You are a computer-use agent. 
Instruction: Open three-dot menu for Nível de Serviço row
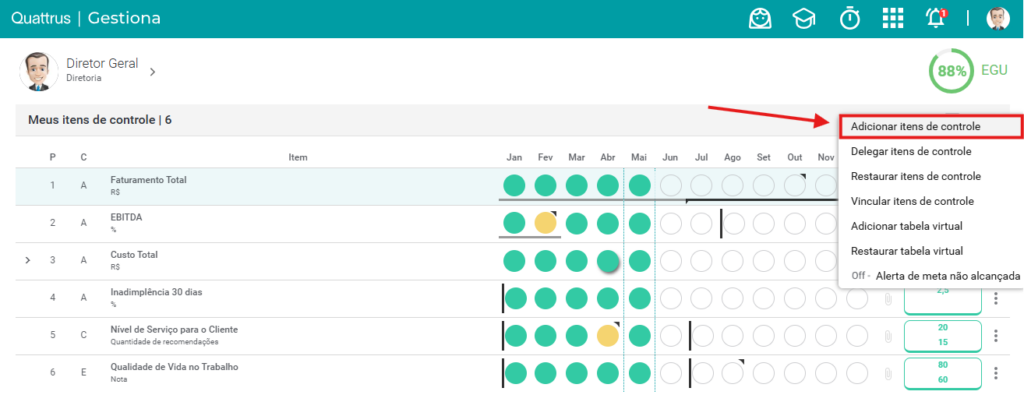point(996,336)
